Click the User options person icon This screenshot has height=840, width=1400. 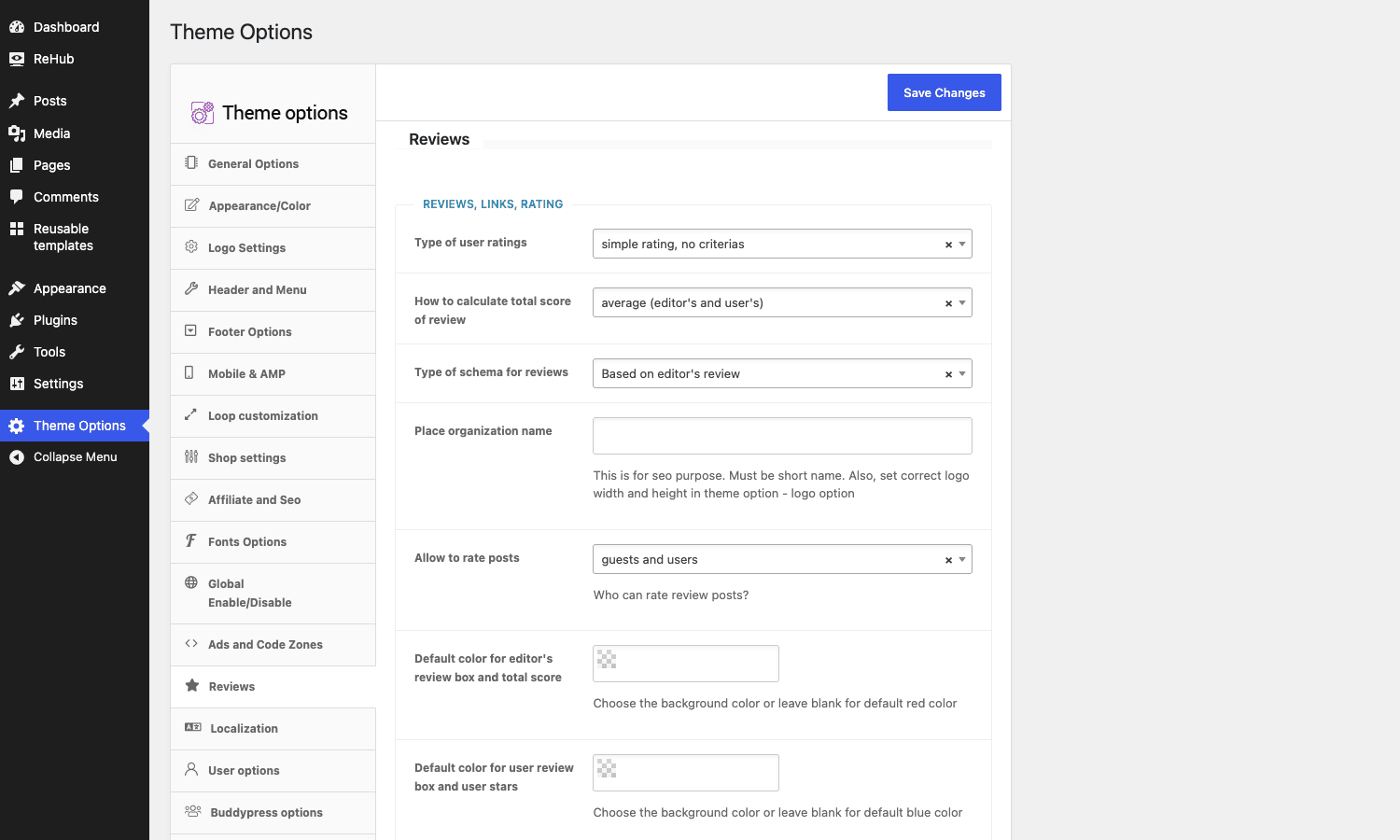tap(191, 769)
